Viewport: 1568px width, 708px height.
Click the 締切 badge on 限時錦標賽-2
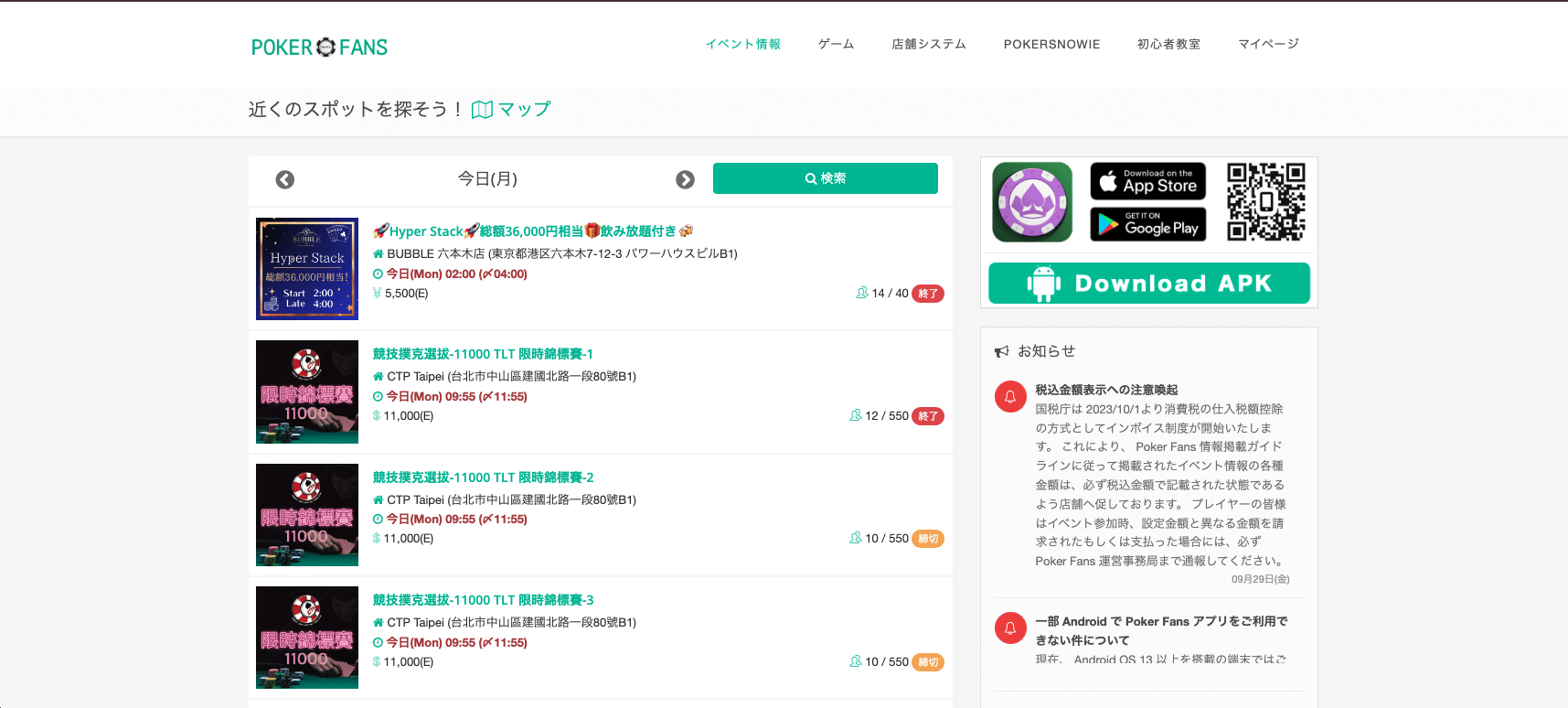(928, 539)
